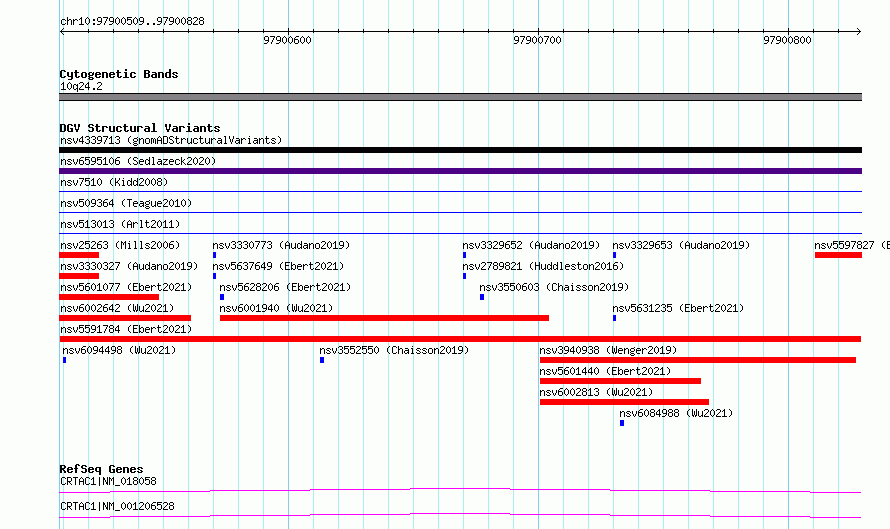This screenshot has height=529, width=890.
Task: Select blue marker under nsv3552550
Action: click(322, 360)
